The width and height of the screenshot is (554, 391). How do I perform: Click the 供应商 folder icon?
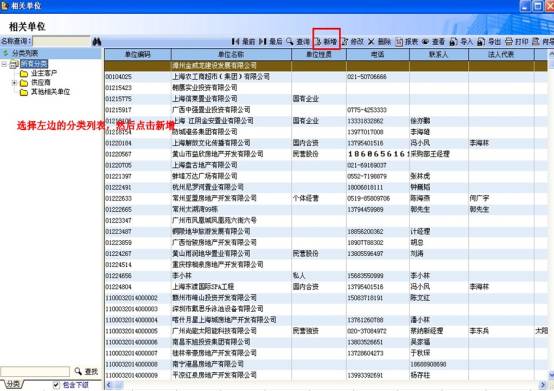tap(24, 83)
